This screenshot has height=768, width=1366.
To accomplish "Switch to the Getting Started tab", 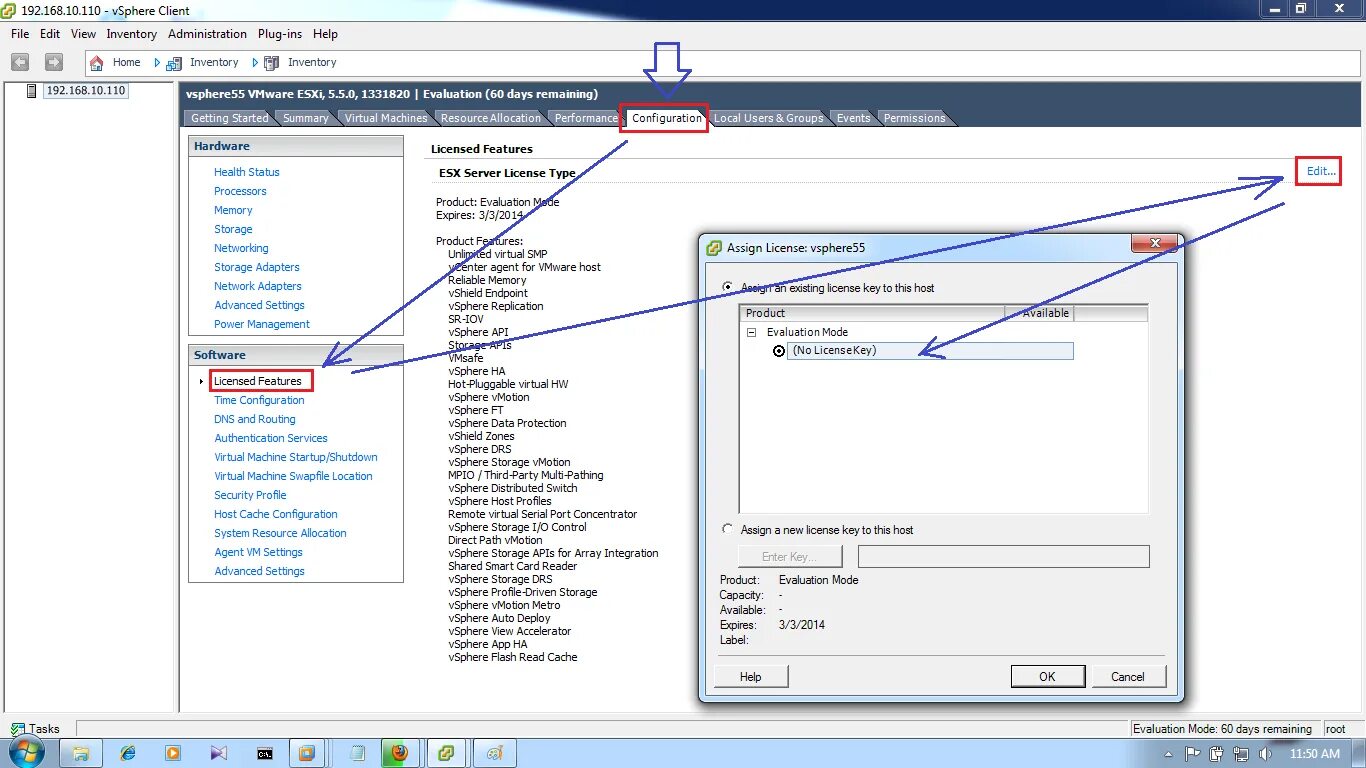I will click(x=230, y=118).
